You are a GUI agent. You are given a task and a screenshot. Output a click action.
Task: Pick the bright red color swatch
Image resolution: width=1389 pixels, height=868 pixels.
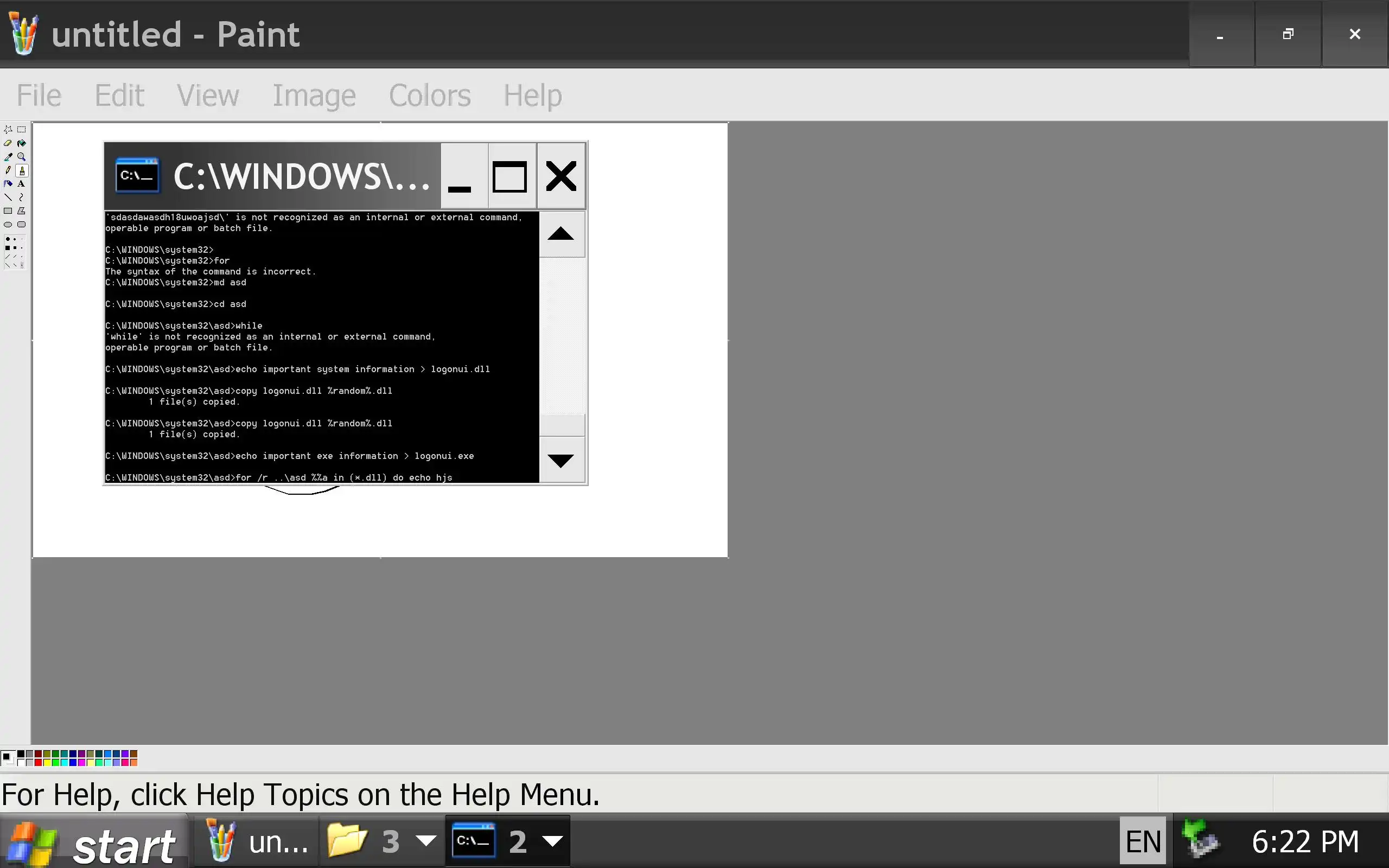(x=39, y=763)
